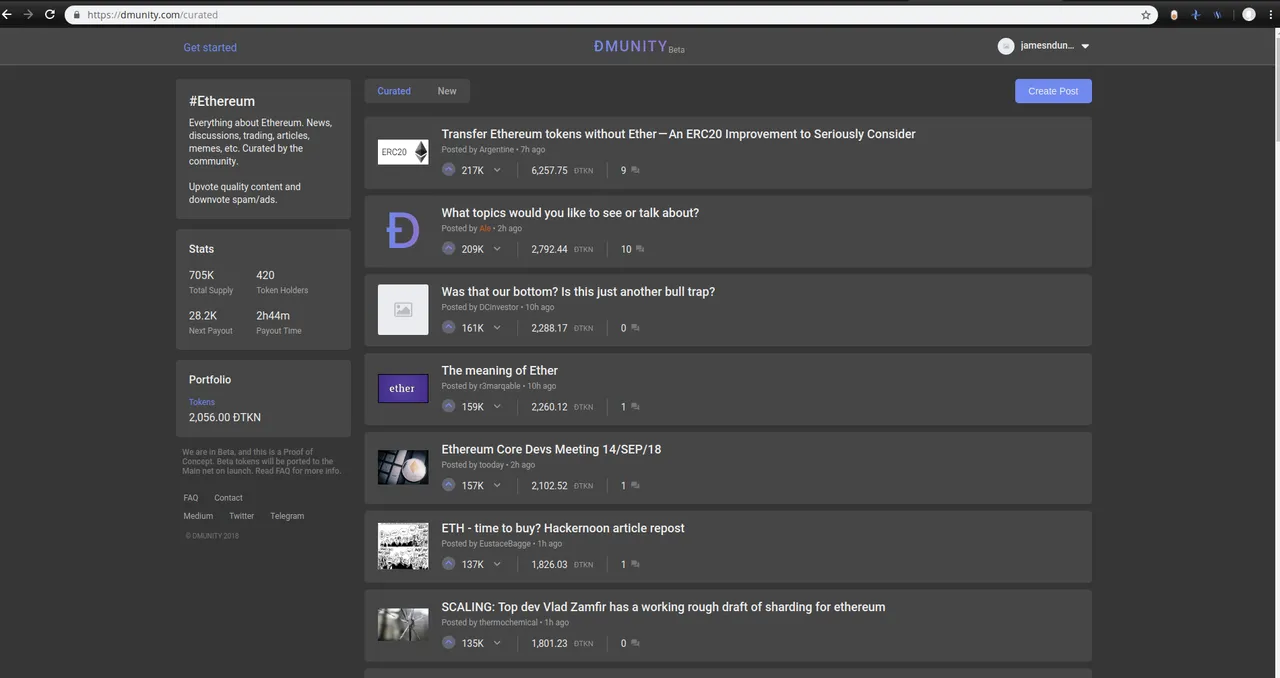Upvote the SCALING Vlad Zamfir post

coord(449,643)
